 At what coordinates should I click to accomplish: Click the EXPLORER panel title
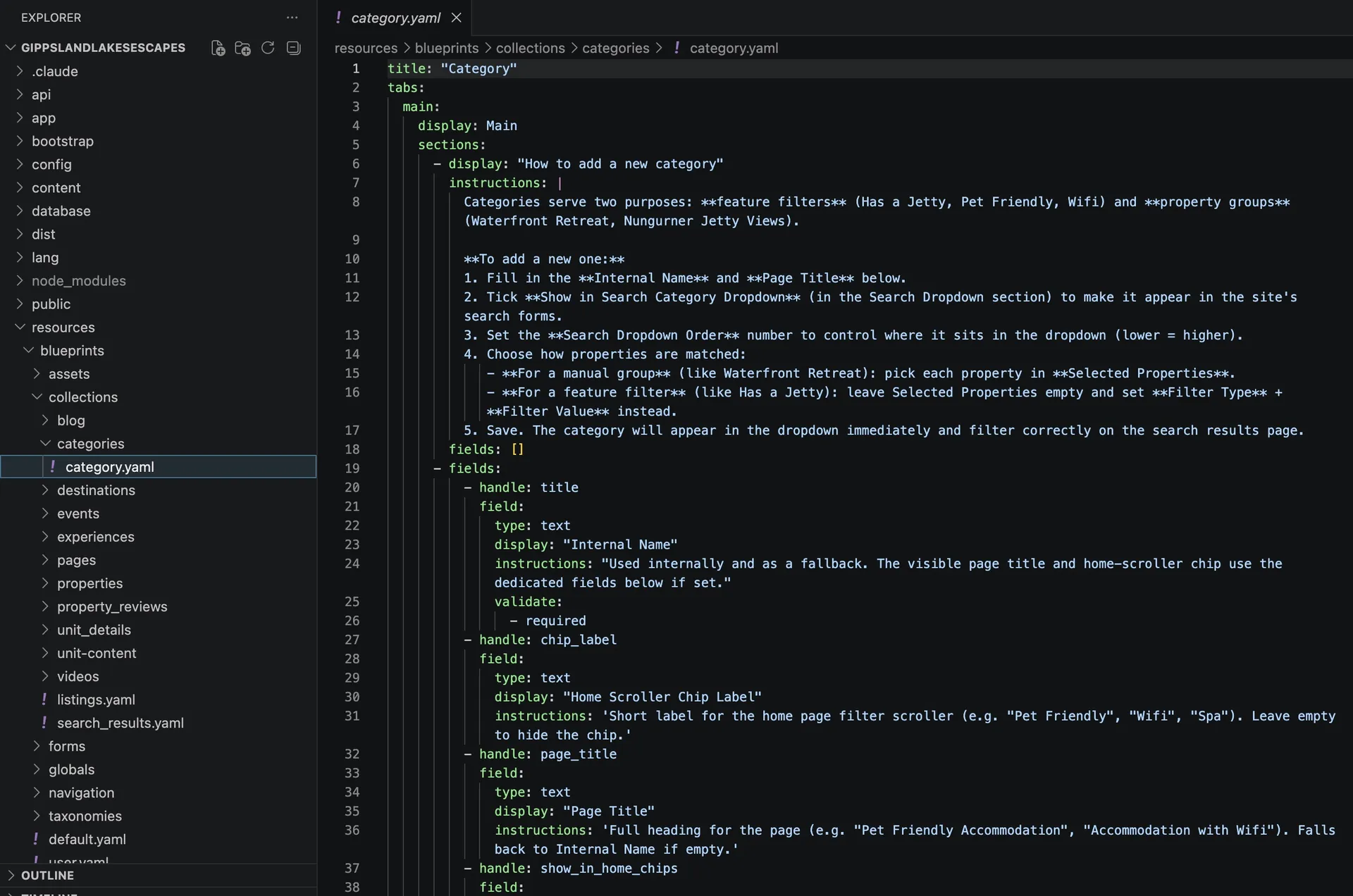tap(51, 18)
